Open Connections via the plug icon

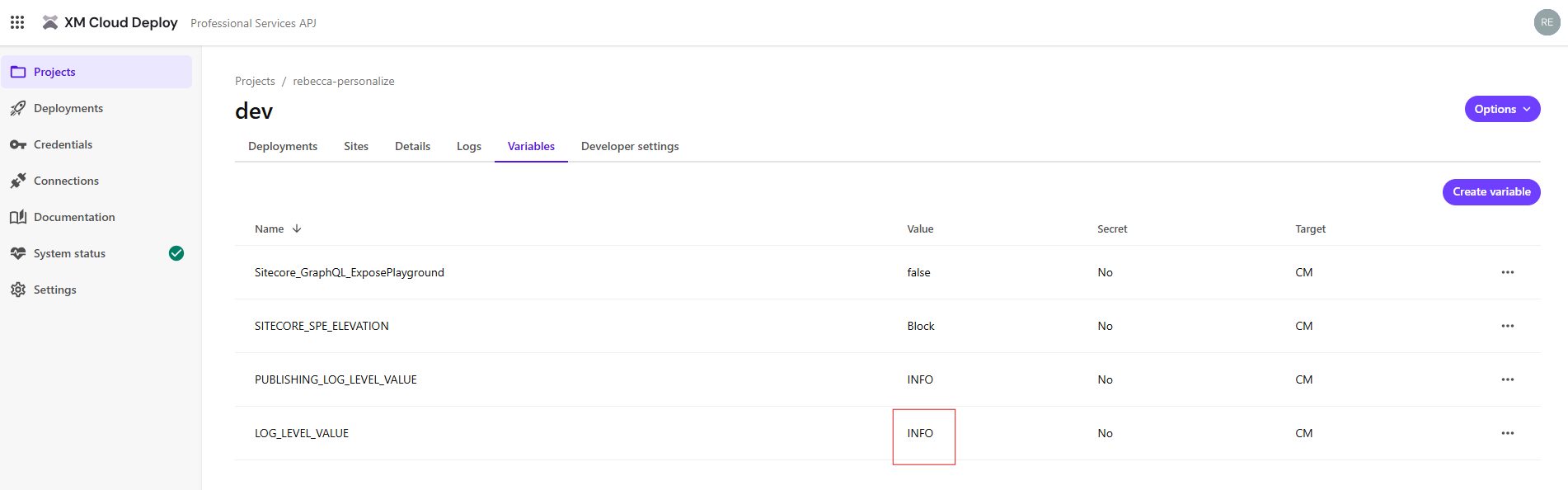point(18,181)
